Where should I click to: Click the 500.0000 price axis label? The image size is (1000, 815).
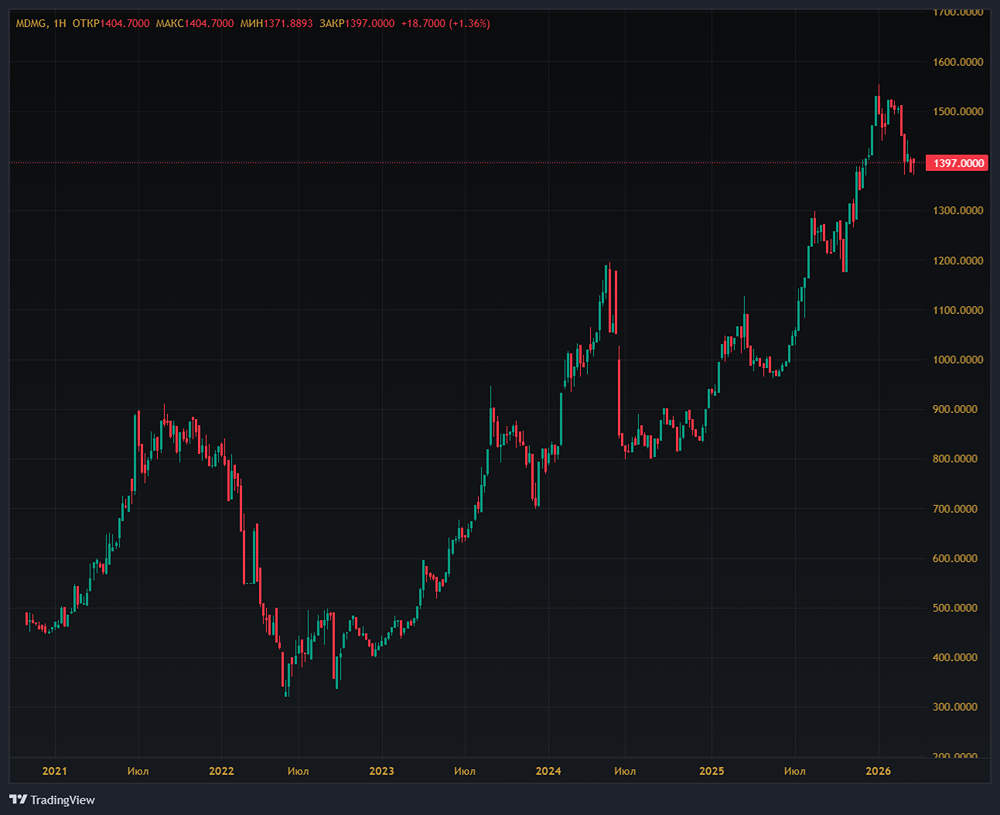click(954, 608)
